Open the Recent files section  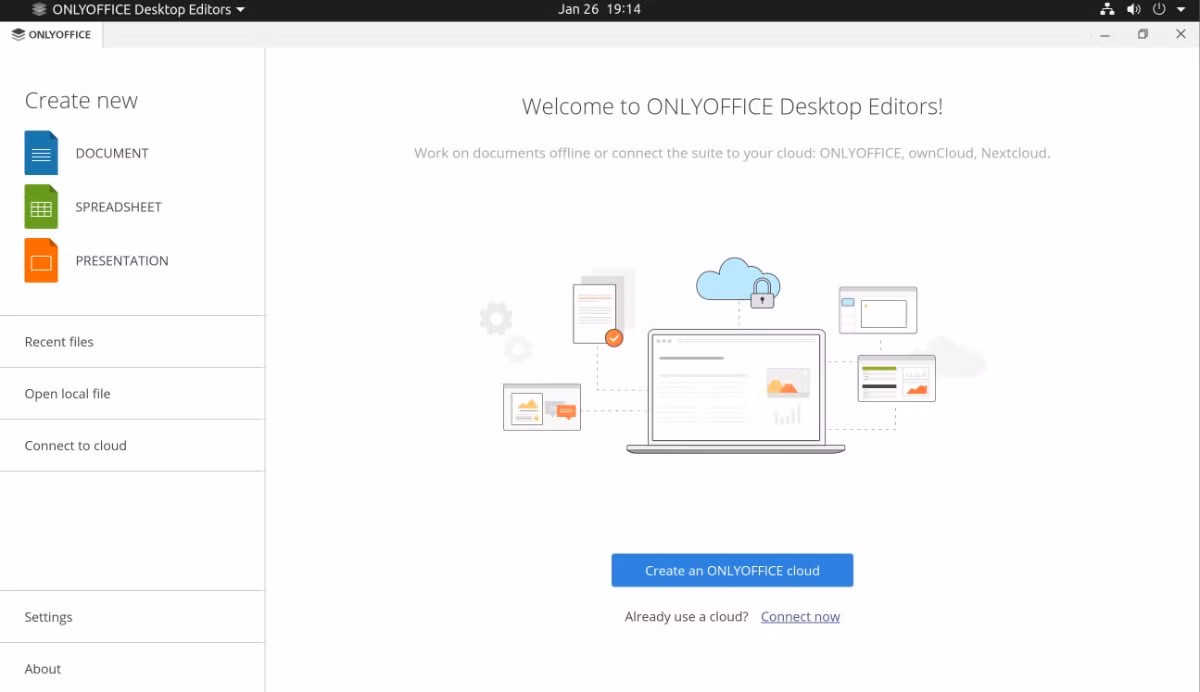[132, 342]
